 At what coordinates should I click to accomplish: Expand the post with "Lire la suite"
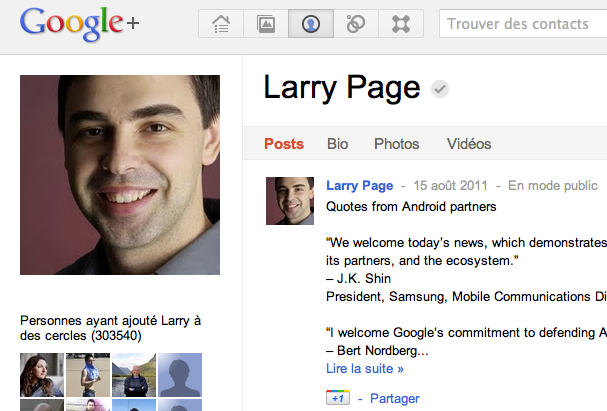[x=365, y=368]
